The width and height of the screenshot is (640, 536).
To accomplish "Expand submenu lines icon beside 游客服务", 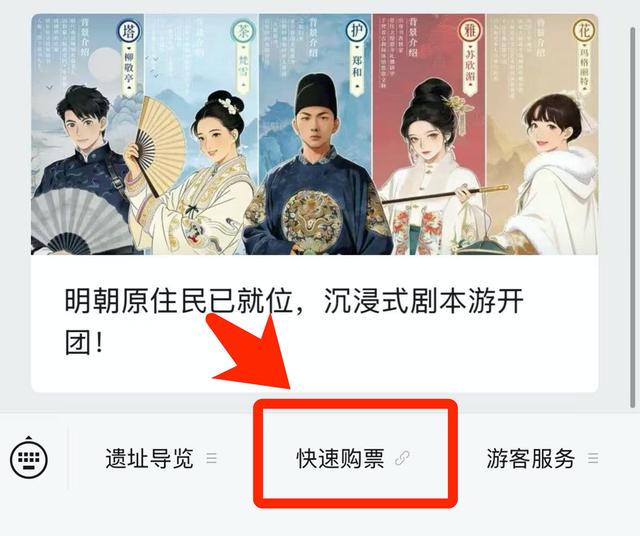I will tap(593, 458).
